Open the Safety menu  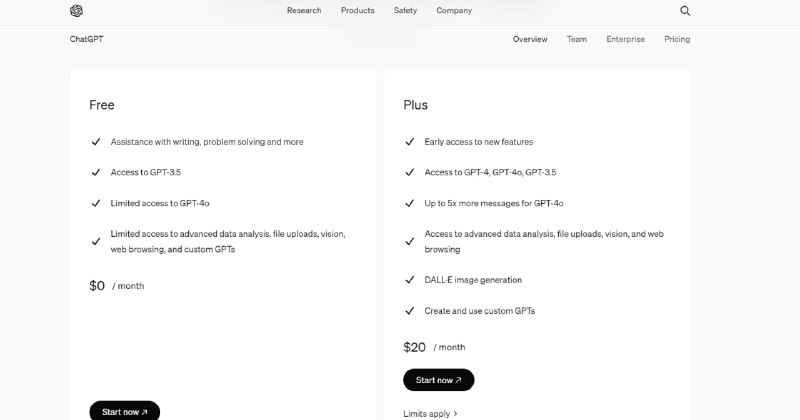click(405, 11)
